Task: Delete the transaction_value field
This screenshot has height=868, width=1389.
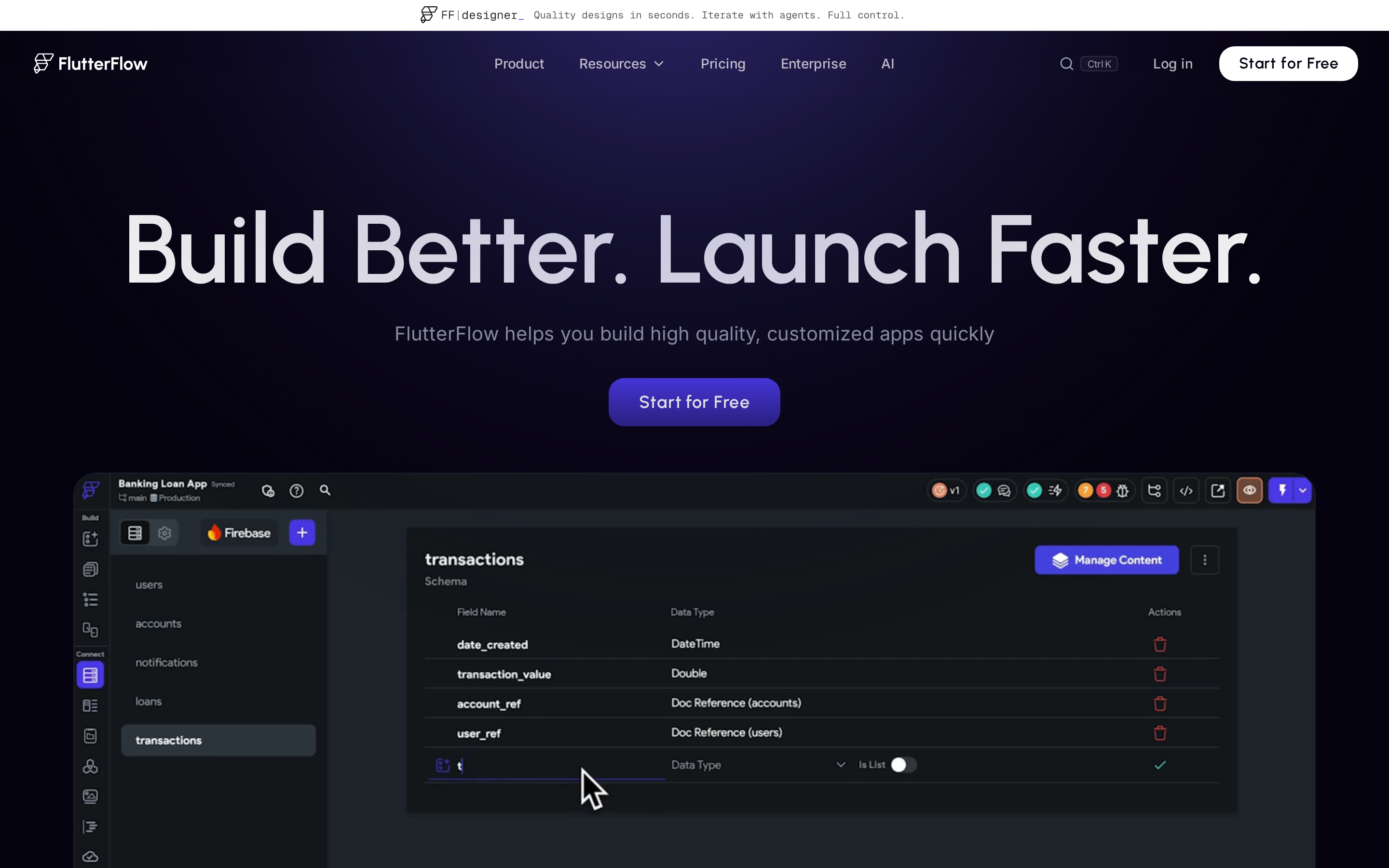Action: [x=1160, y=674]
